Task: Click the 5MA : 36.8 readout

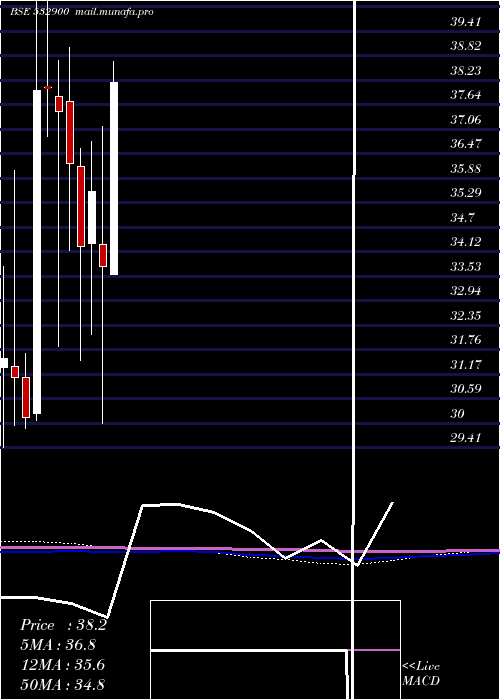Action: pyautogui.click(x=58, y=645)
